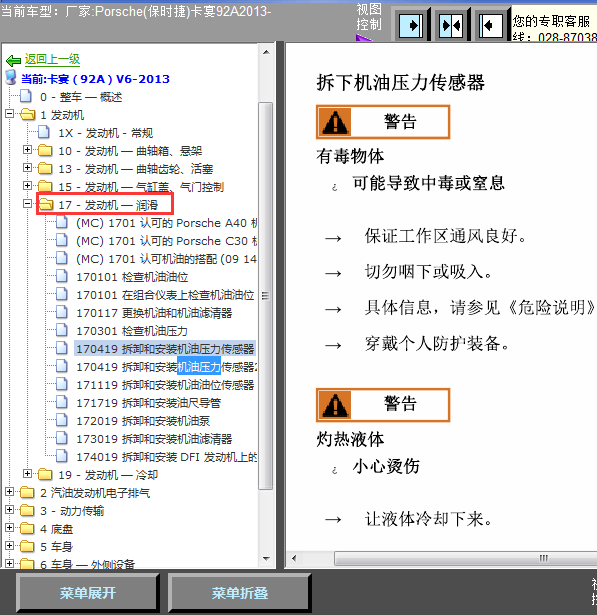Click tree panel vertical scrollbar thumb
Screen dimensions: 597x615
pyautogui.click(x=266, y=296)
